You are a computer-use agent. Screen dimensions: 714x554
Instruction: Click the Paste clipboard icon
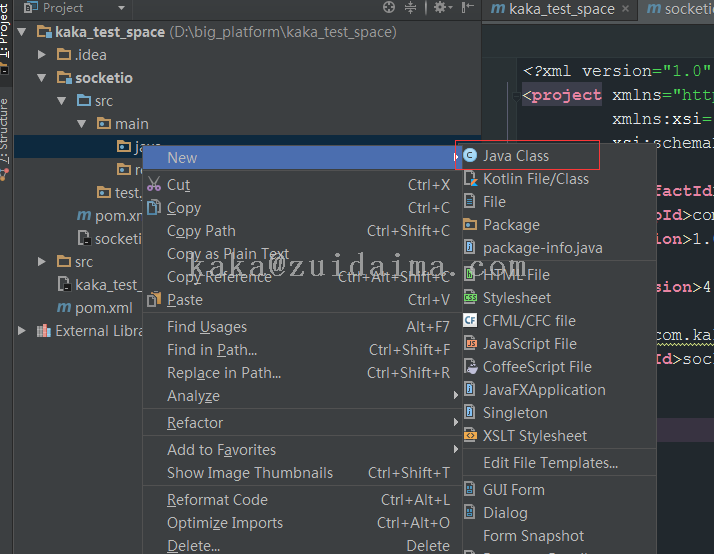(154, 299)
